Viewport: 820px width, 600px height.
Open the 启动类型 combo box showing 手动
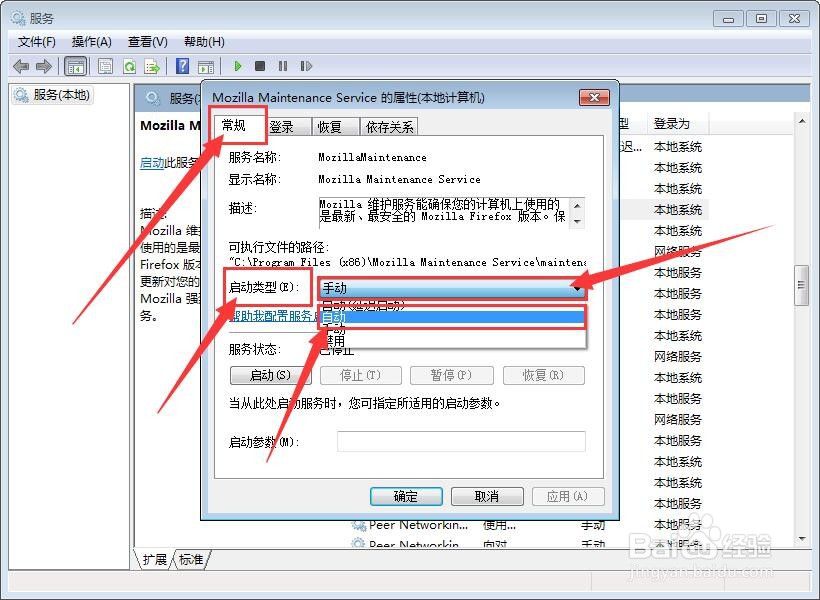452,288
